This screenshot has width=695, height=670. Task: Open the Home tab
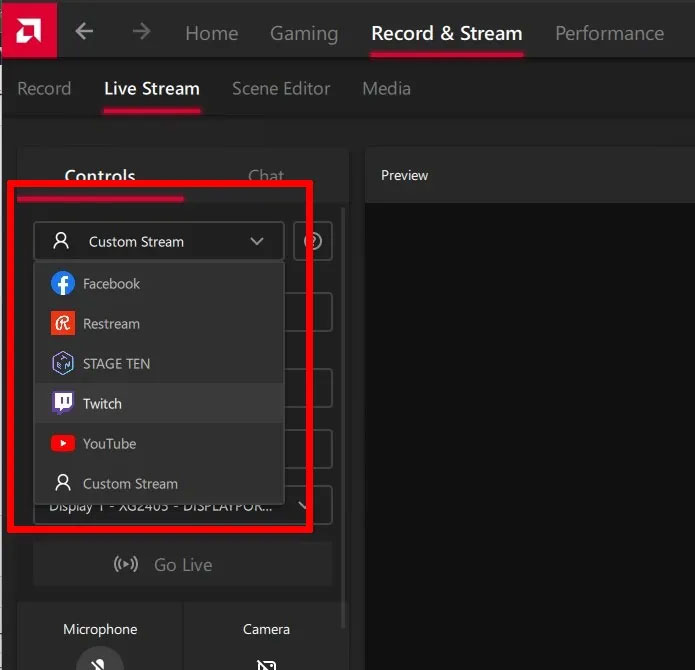tap(211, 33)
